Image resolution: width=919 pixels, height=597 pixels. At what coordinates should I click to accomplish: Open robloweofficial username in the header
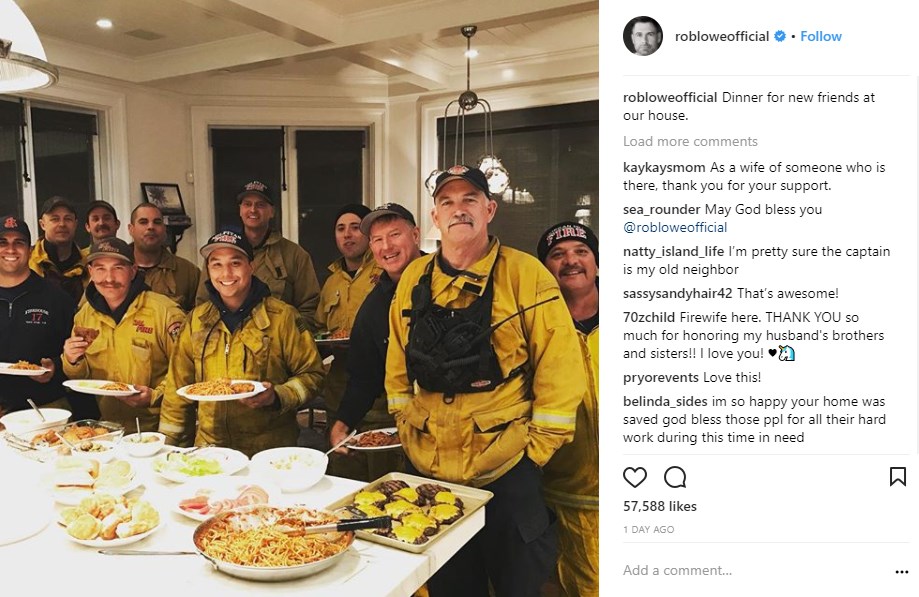point(721,36)
